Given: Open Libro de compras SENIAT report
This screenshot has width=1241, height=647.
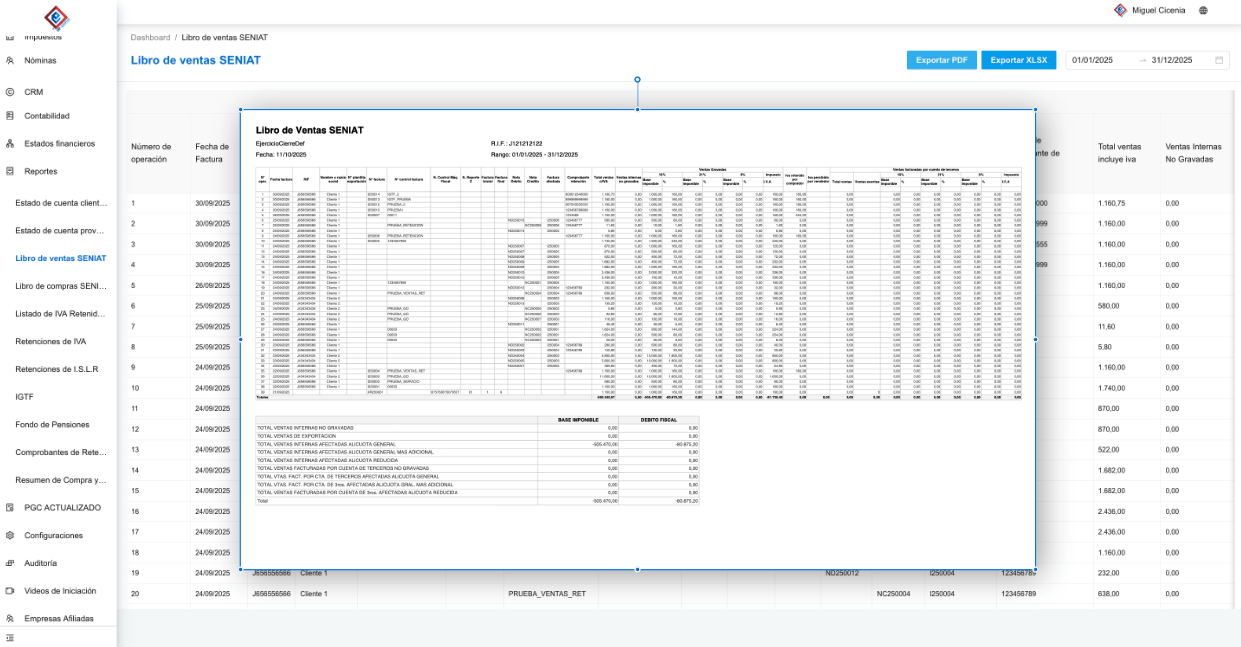Looking at the screenshot, I should point(60,286).
